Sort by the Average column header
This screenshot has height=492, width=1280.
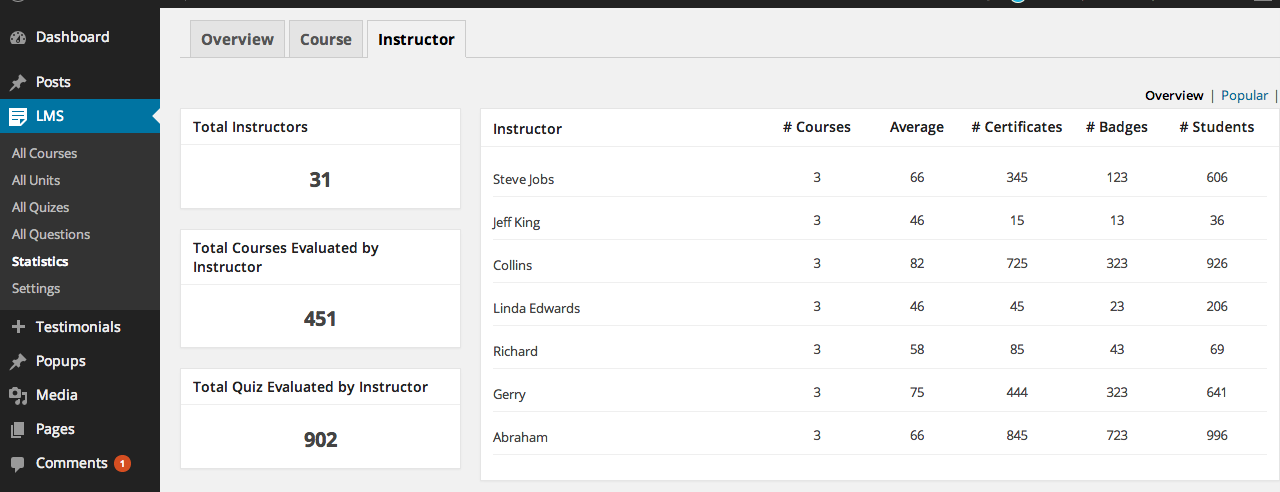tap(916, 128)
